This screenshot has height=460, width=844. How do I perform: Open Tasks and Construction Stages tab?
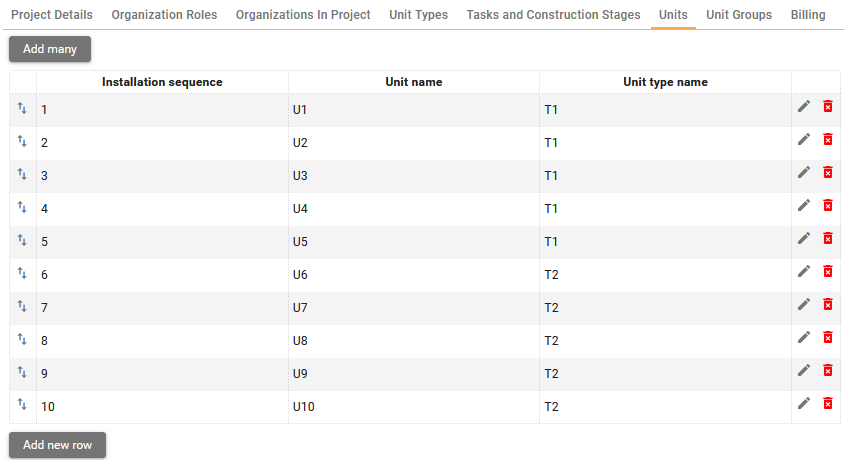pos(553,15)
